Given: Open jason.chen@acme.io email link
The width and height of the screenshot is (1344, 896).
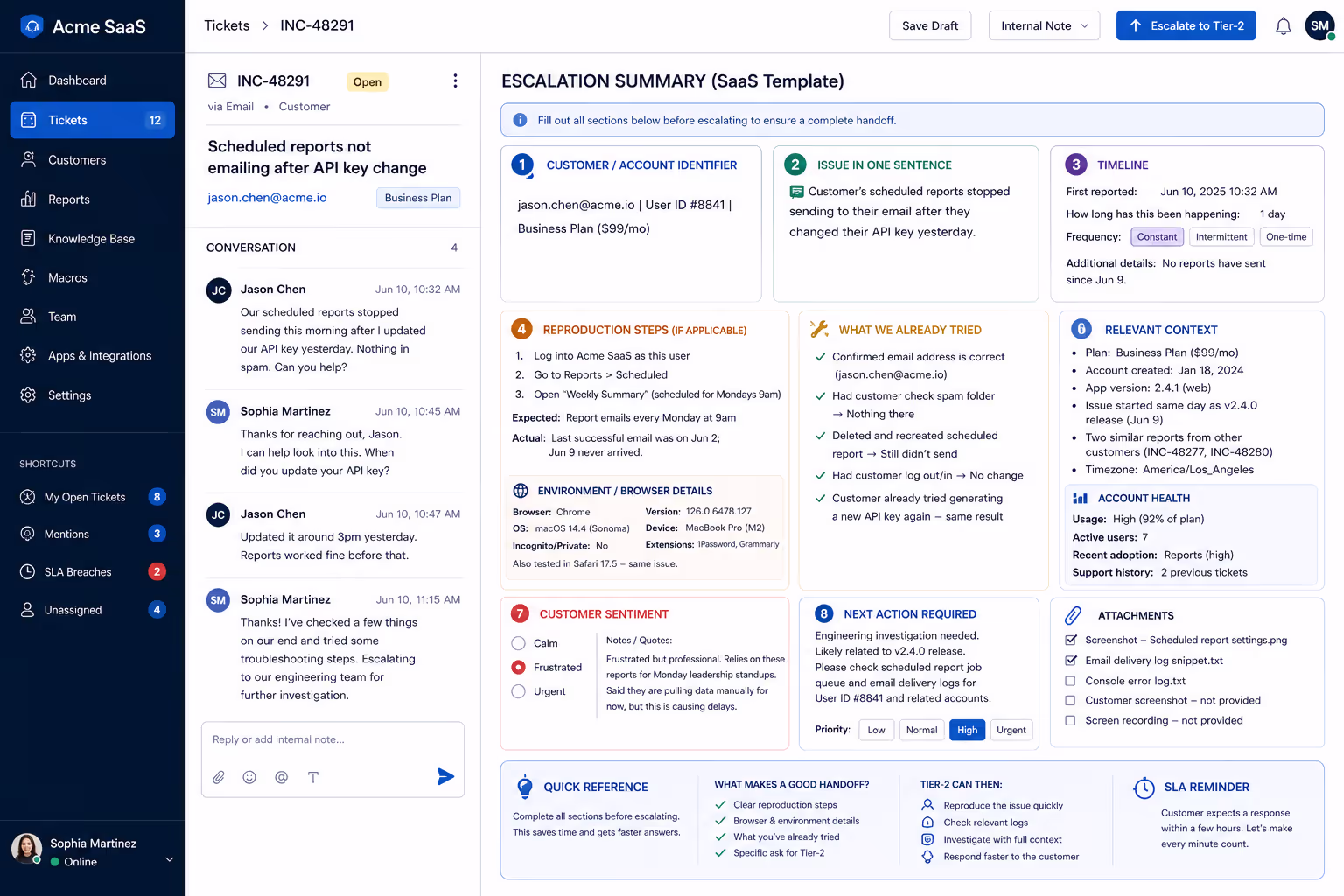Looking at the screenshot, I should 267,198.
